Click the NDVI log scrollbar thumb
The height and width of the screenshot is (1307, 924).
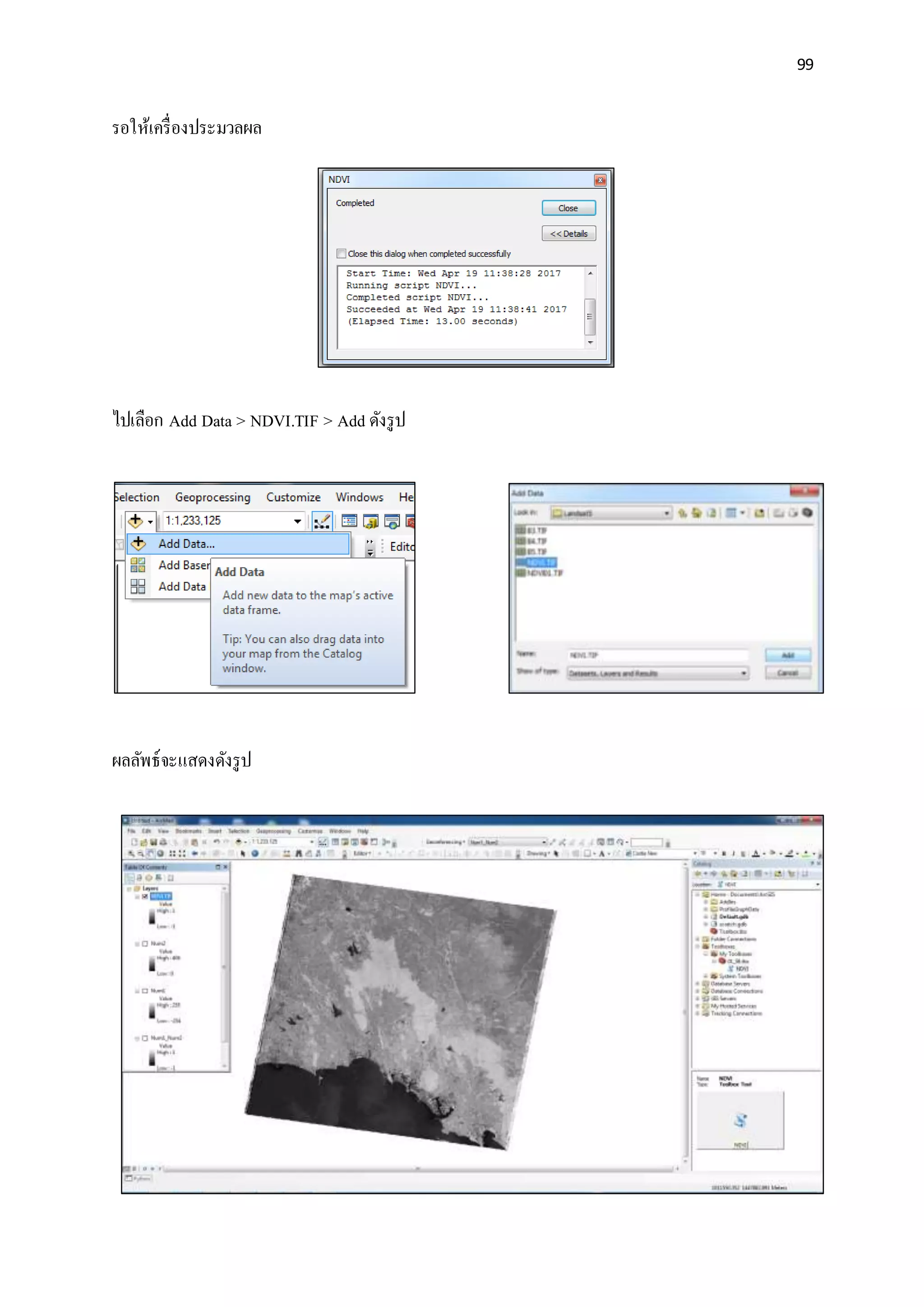(590, 316)
